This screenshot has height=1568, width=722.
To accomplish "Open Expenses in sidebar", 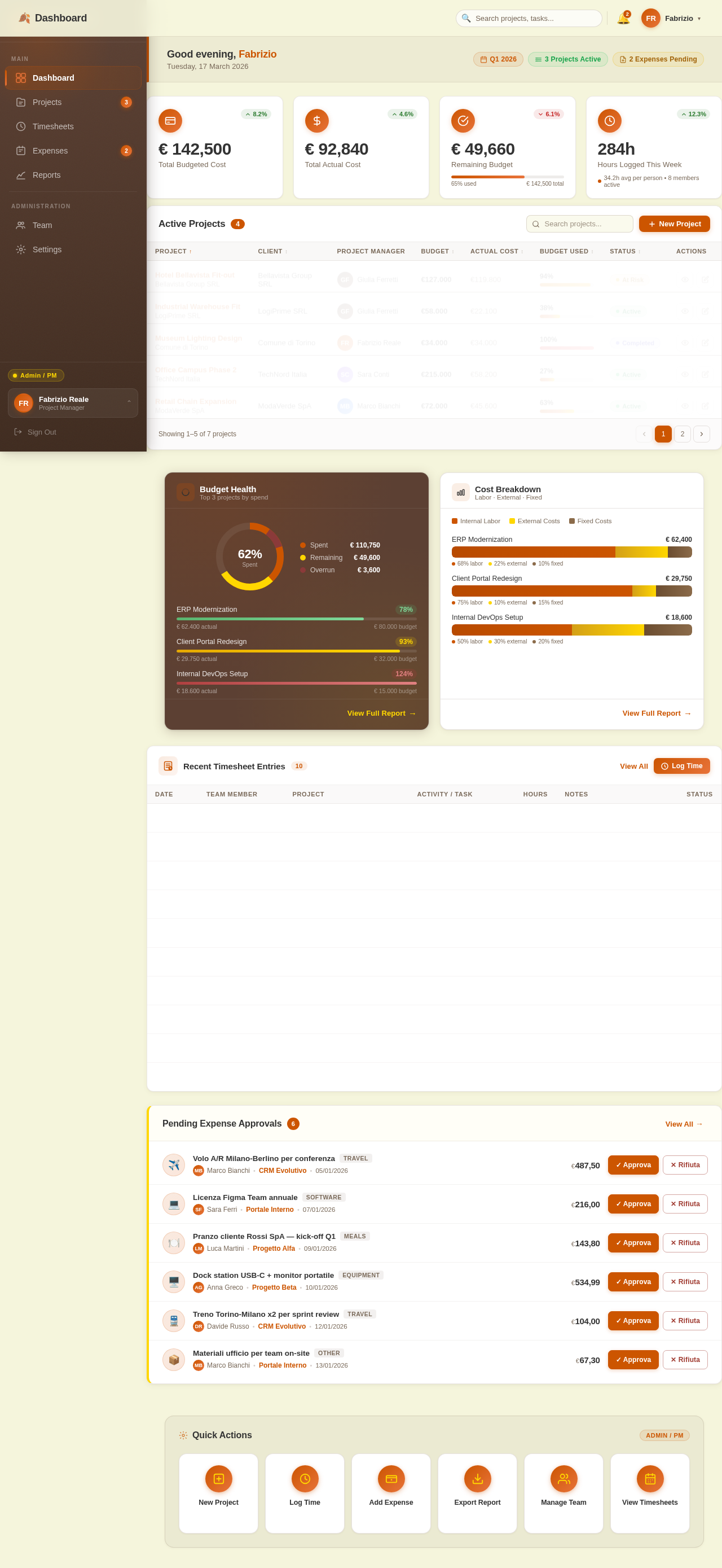I will (73, 151).
